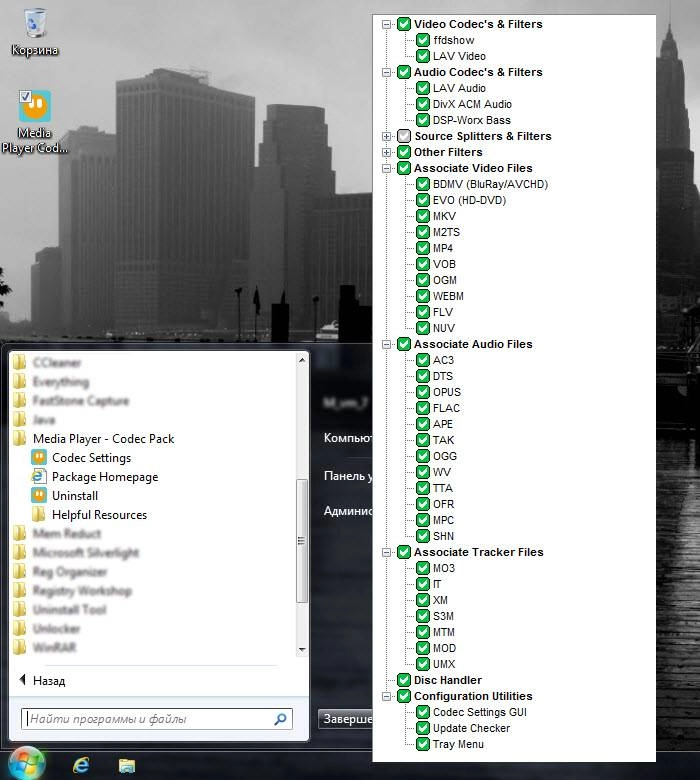Uncheck Update Checker option
The width and height of the screenshot is (700, 780).
coord(423,728)
